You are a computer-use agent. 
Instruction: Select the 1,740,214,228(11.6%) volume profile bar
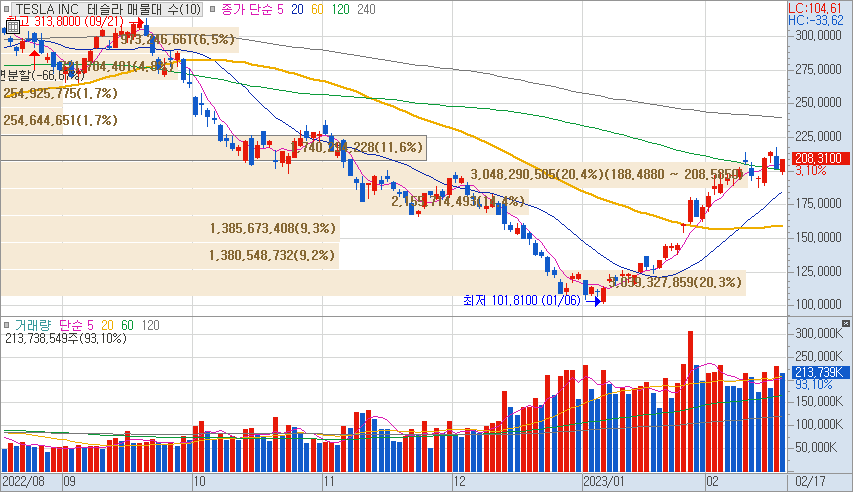(213, 147)
